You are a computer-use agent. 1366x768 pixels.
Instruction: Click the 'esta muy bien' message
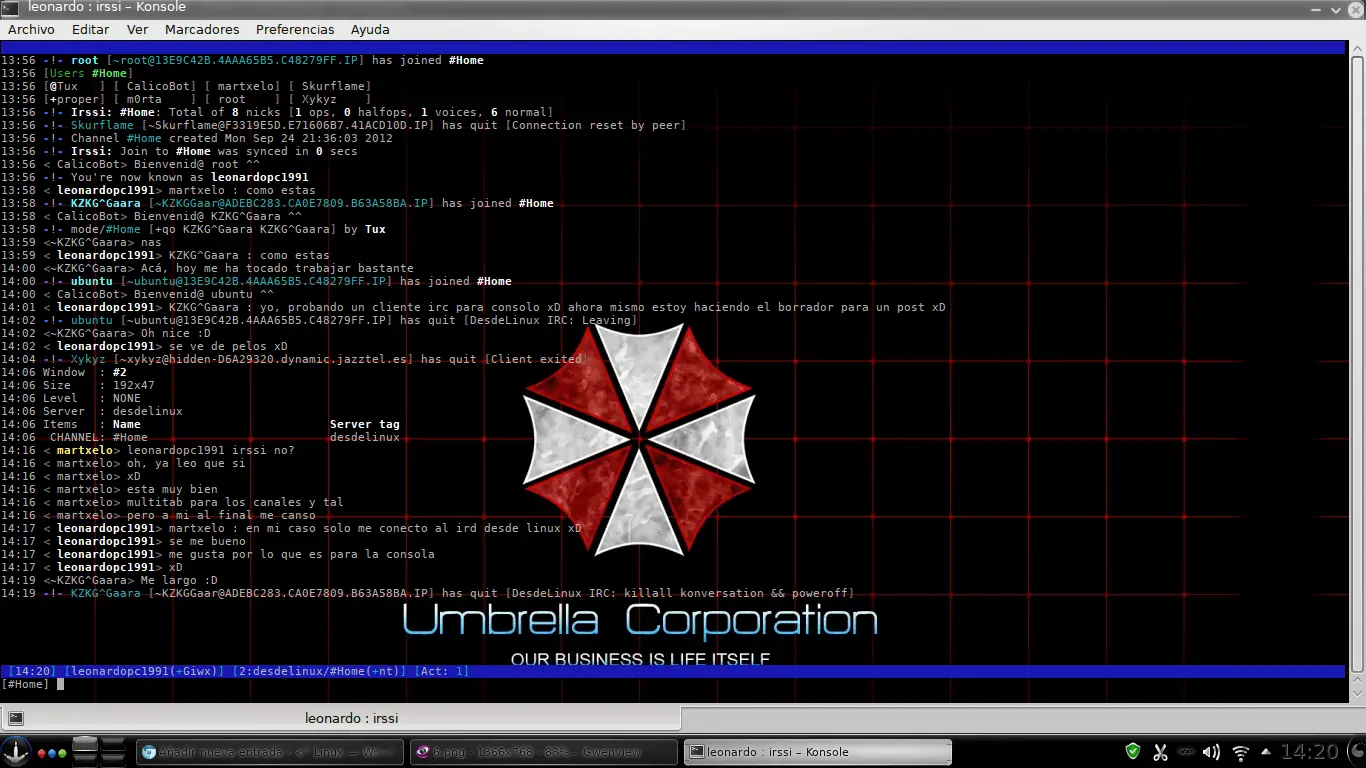[172, 489]
